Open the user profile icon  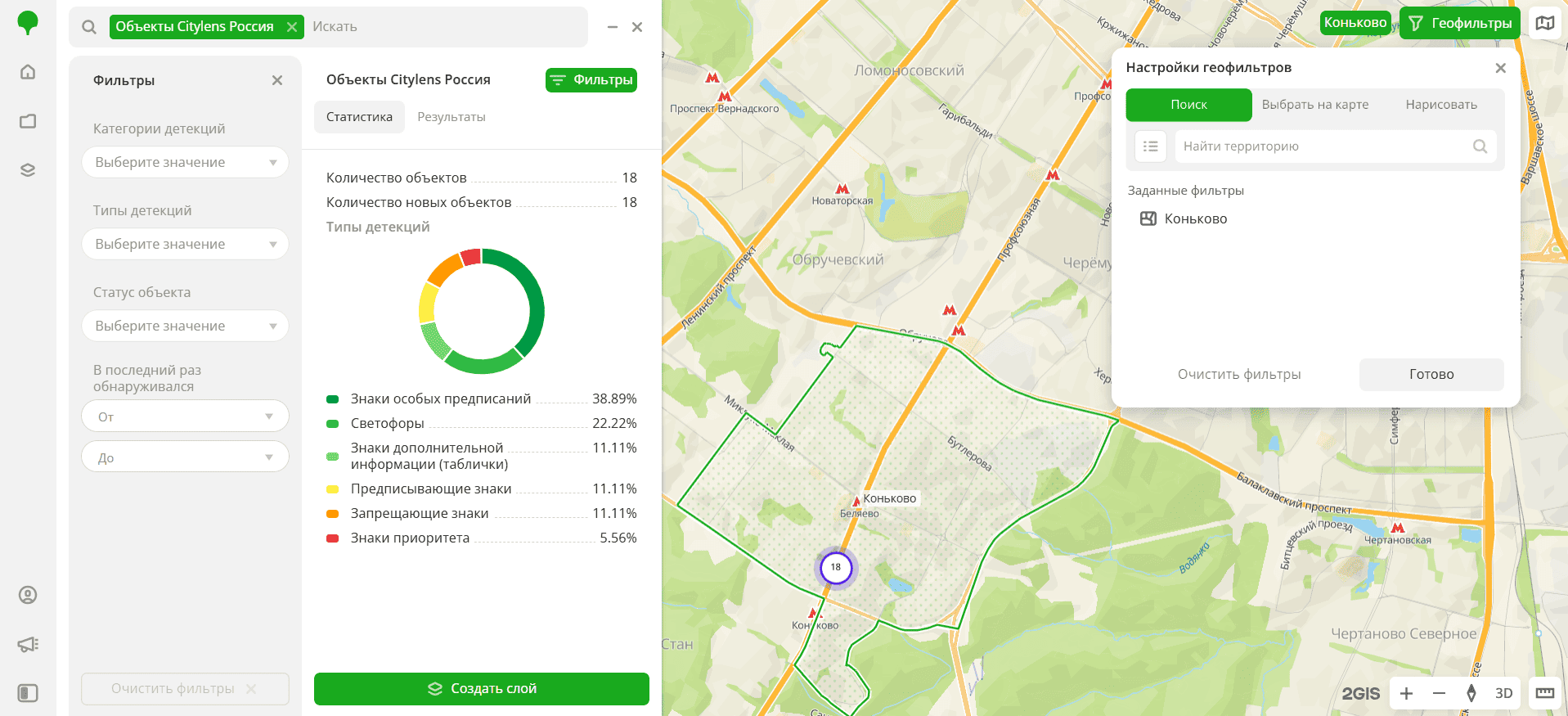[x=28, y=595]
